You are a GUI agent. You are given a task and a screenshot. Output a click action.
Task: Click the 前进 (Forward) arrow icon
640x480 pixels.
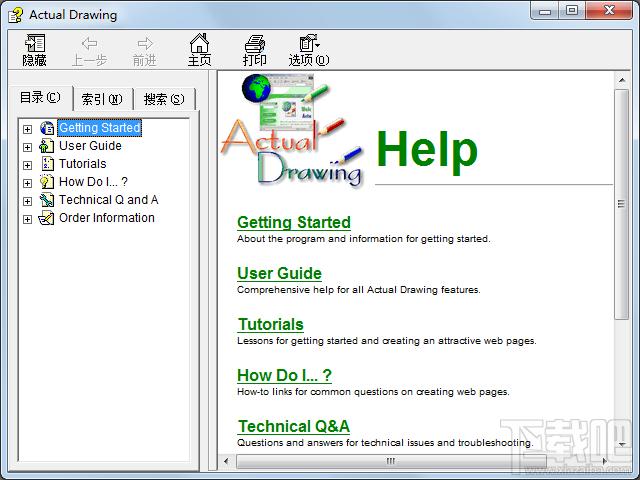coord(145,43)
